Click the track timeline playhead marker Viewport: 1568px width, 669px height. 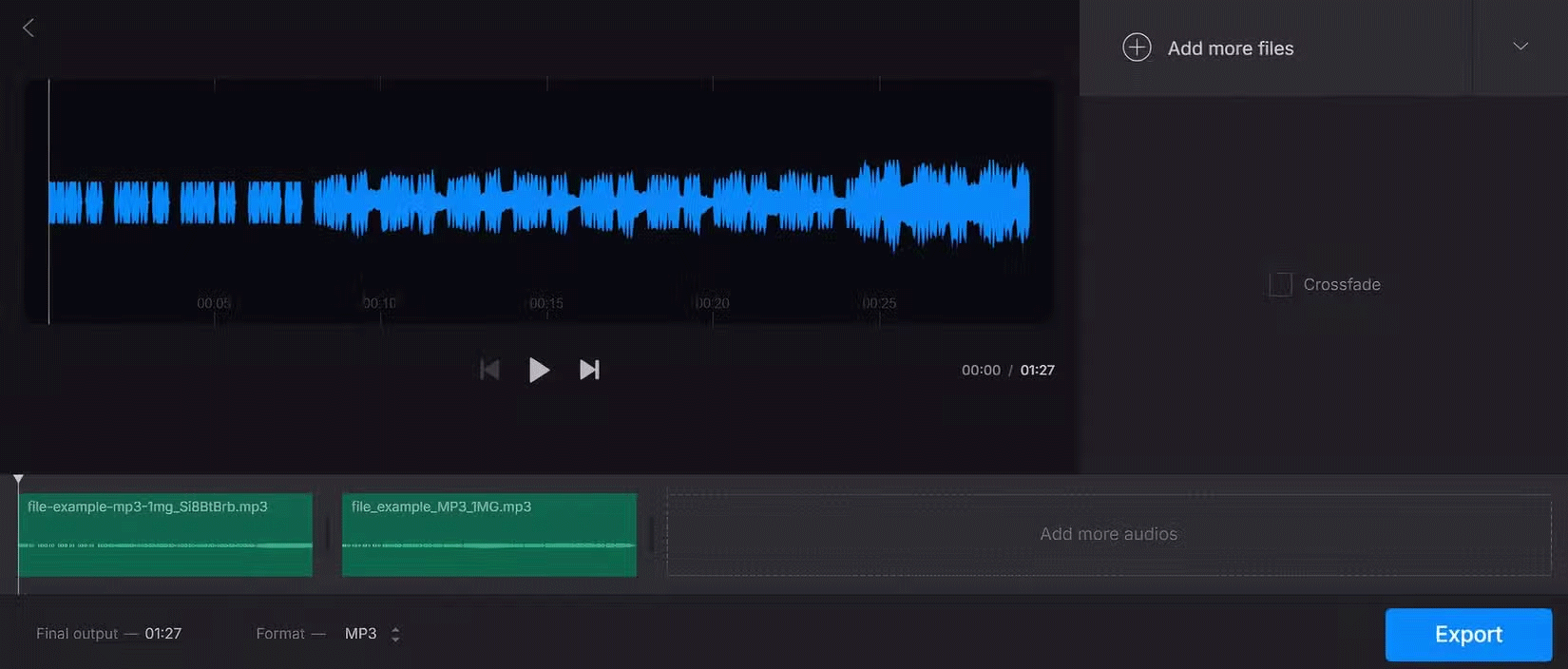(x=18, y=480)
